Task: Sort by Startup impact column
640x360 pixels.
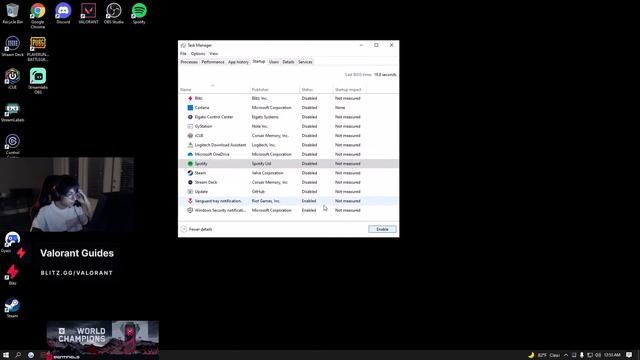Action: click(x=349, y=89)
